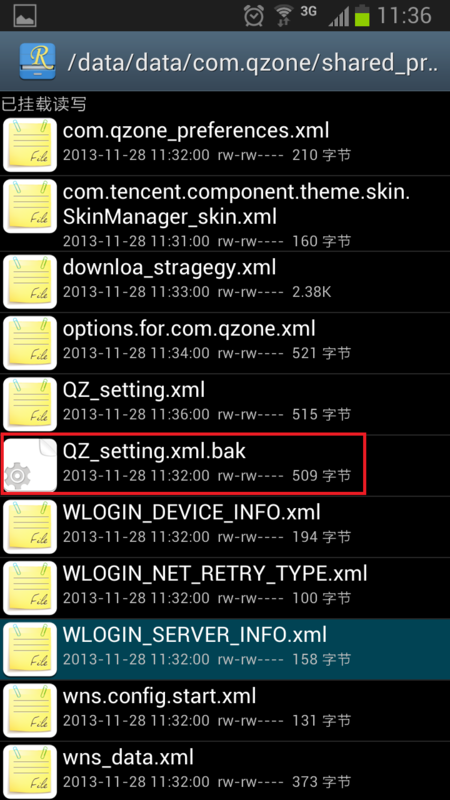
Task: Tap the Root Explorer app icon
Action: click(x=37, y=61)
